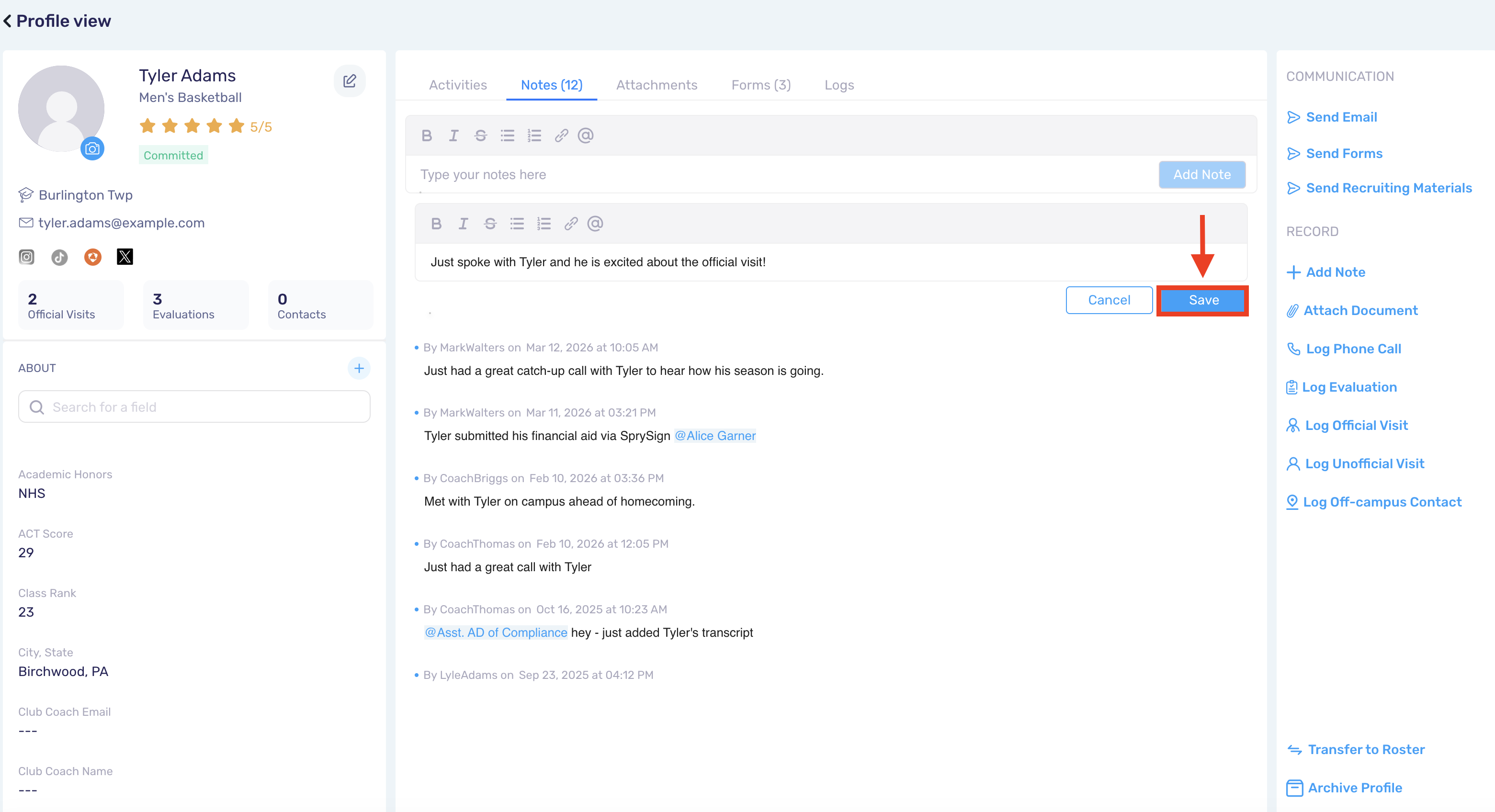Open the 2 Official Visits card
This screenshot has height=812, width=1495.
point(71,305)
